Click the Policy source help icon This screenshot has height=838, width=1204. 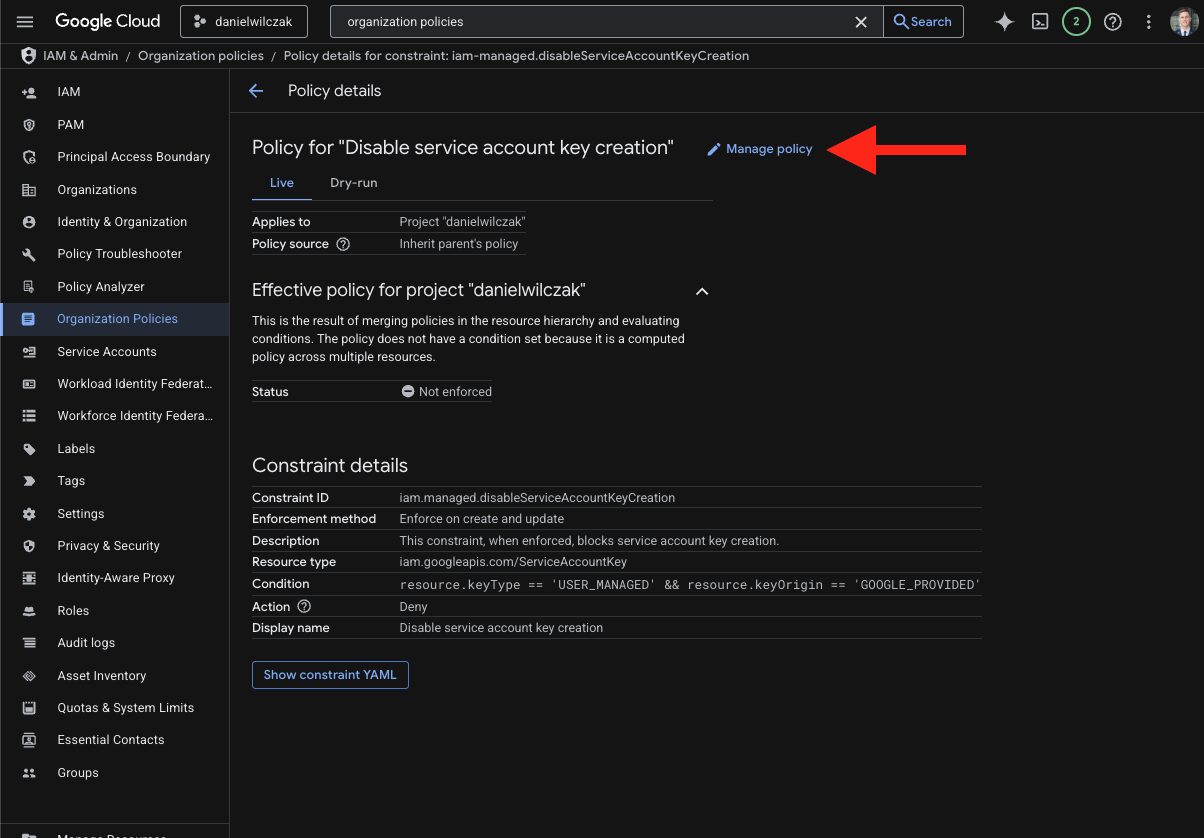(x=343, y=244)
